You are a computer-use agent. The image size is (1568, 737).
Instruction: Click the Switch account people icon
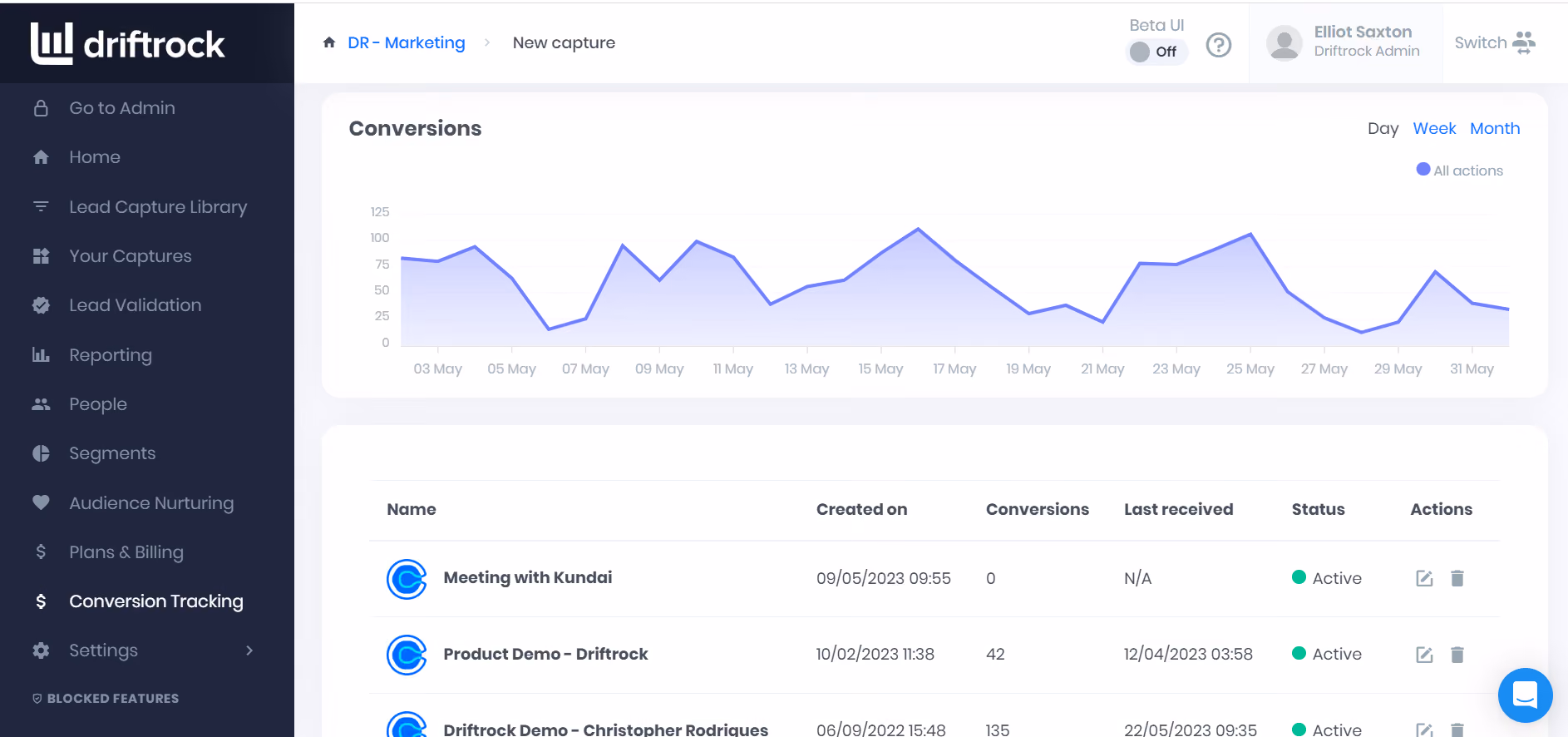point(1524,42)
